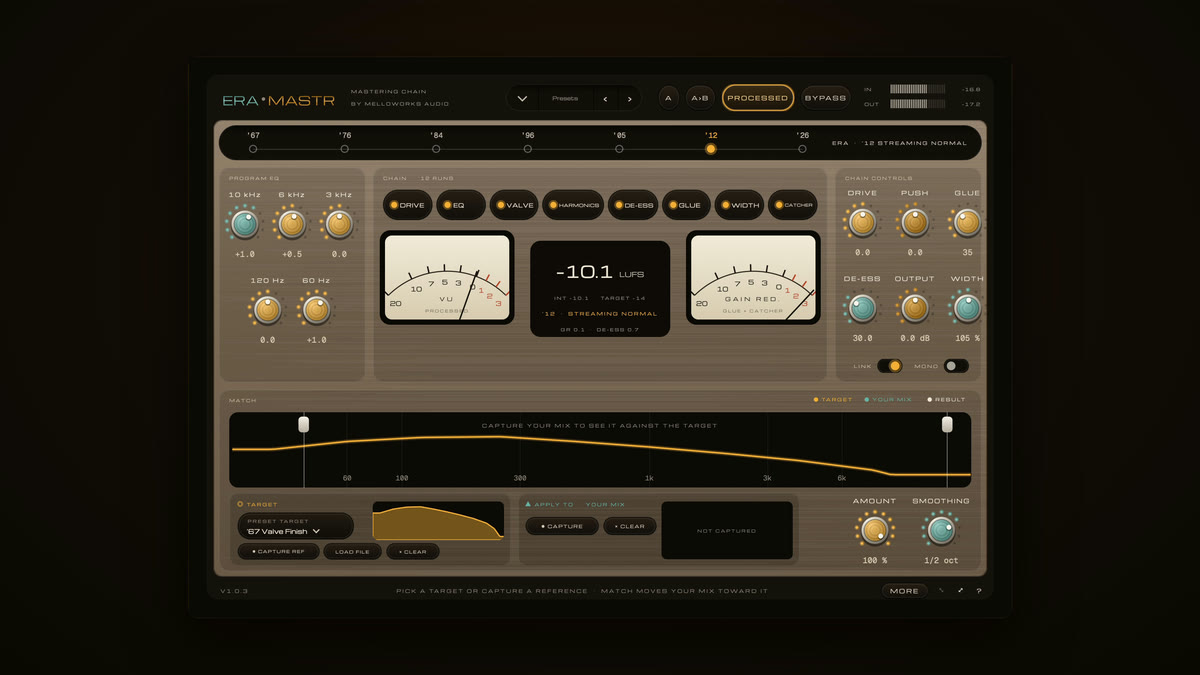Clear the captured mix
The width and height of the screenshot is (1200, 675).
(630, 526)
